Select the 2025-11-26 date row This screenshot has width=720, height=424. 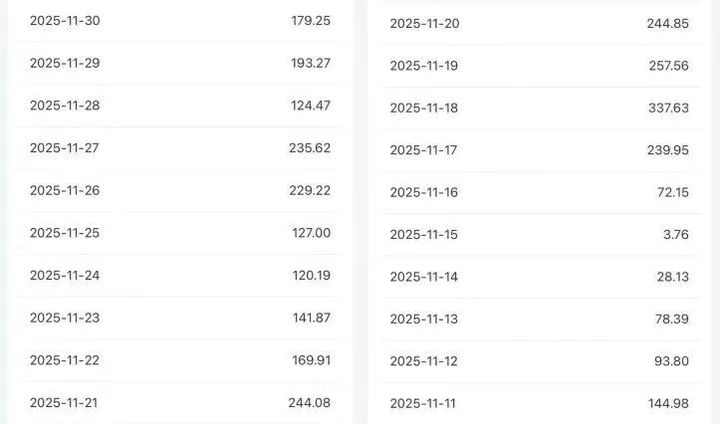coord(65,191)
